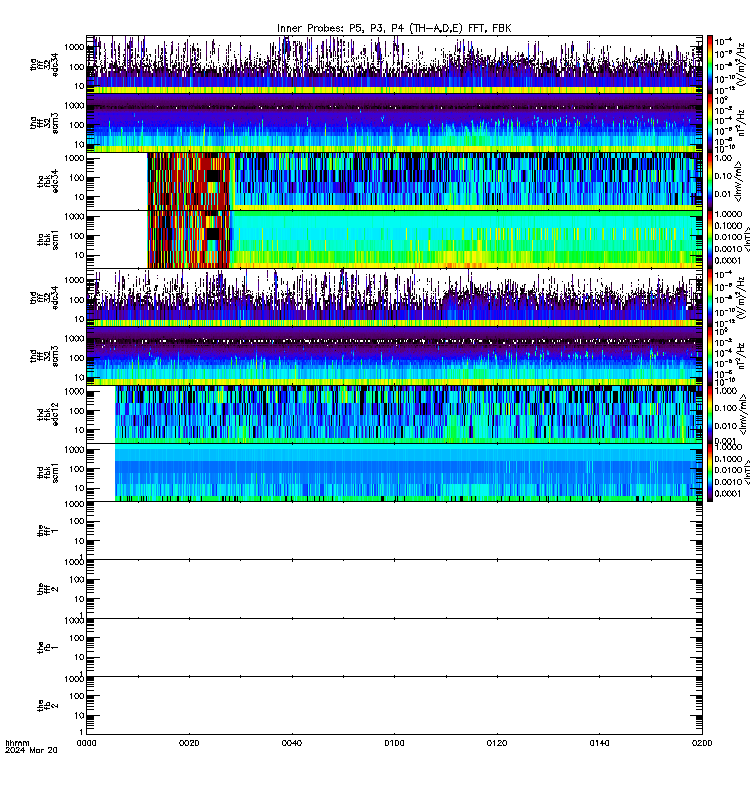Click the "thd fff 32 edc34" panel label
The image size is (750, 800).
pos(44,297)
